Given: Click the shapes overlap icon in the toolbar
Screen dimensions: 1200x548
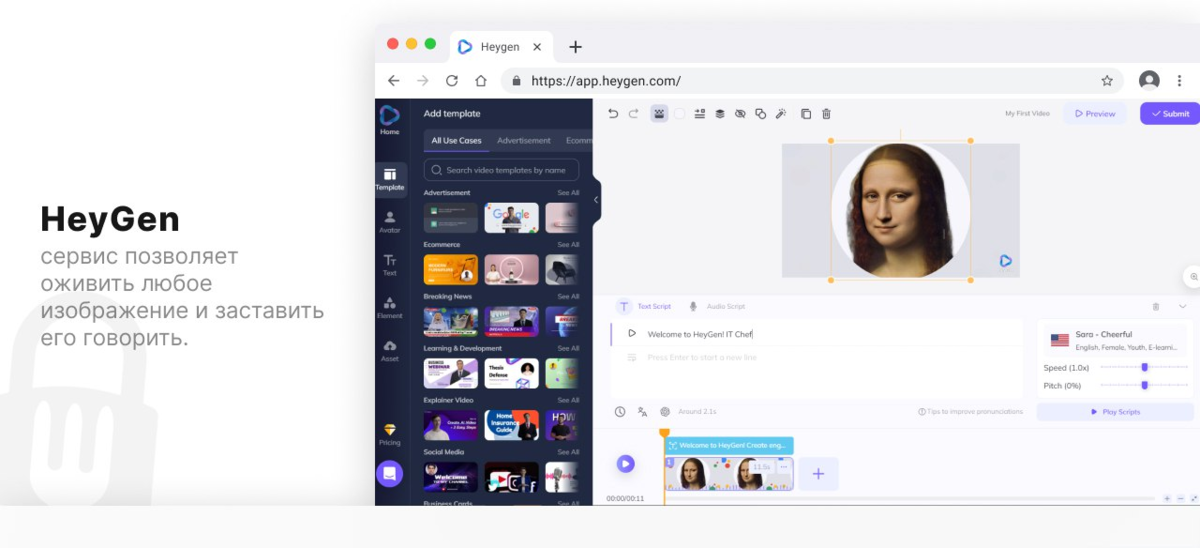Looking at the screenshot, I should pyautogui.click(x=760, y=114).
